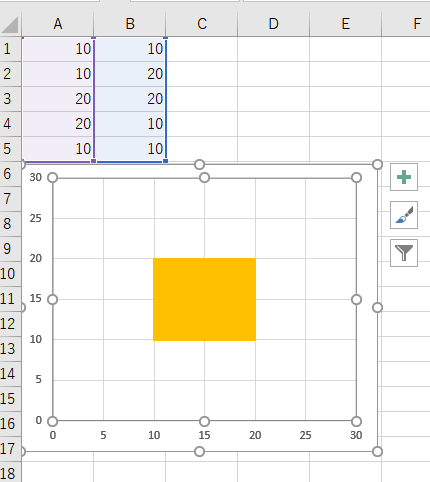Select column E header

point(345,24)
